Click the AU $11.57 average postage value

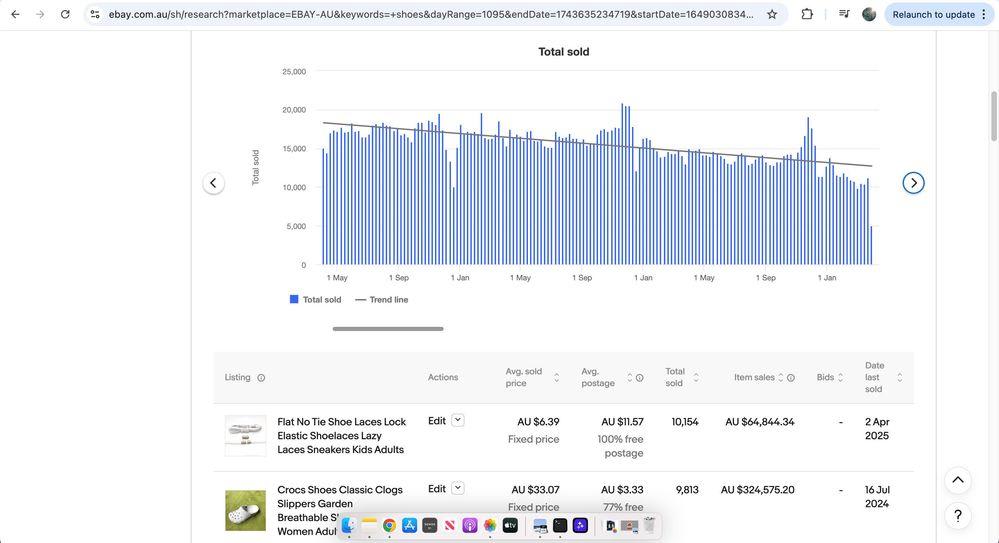tap(622, 422)
